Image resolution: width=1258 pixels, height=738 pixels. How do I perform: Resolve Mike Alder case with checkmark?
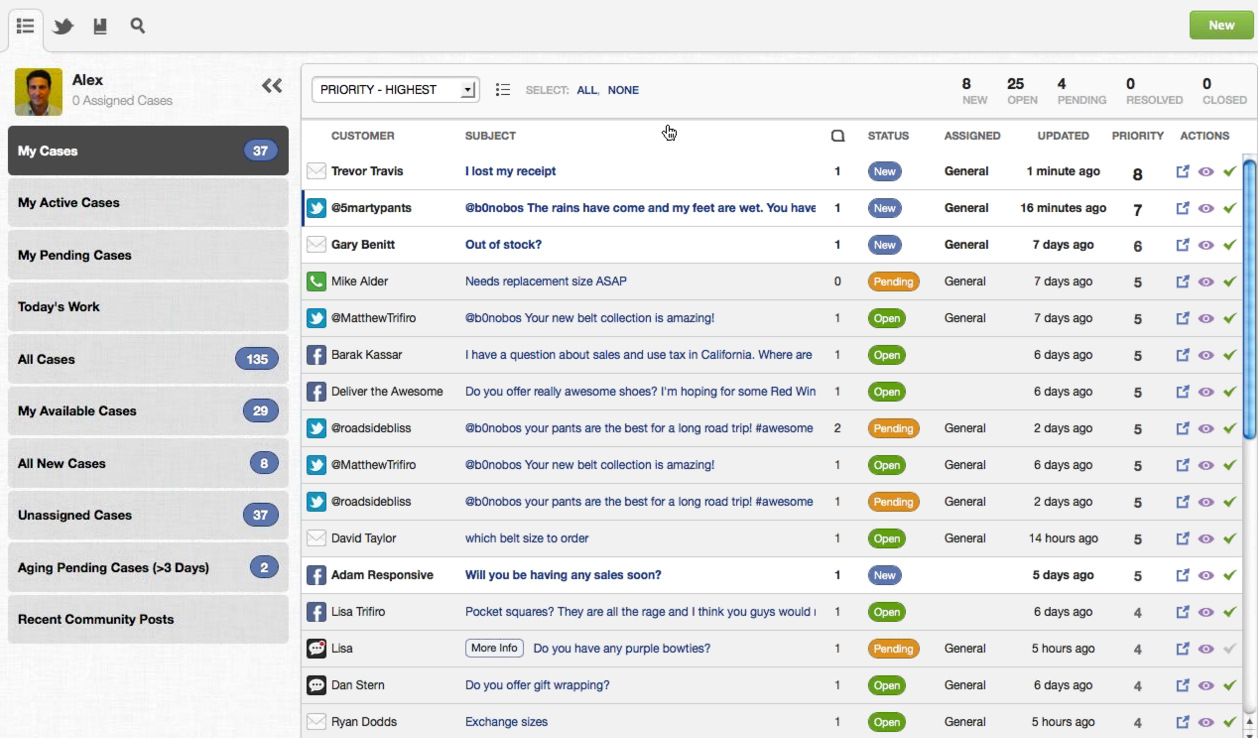[x=1230, y=282]
